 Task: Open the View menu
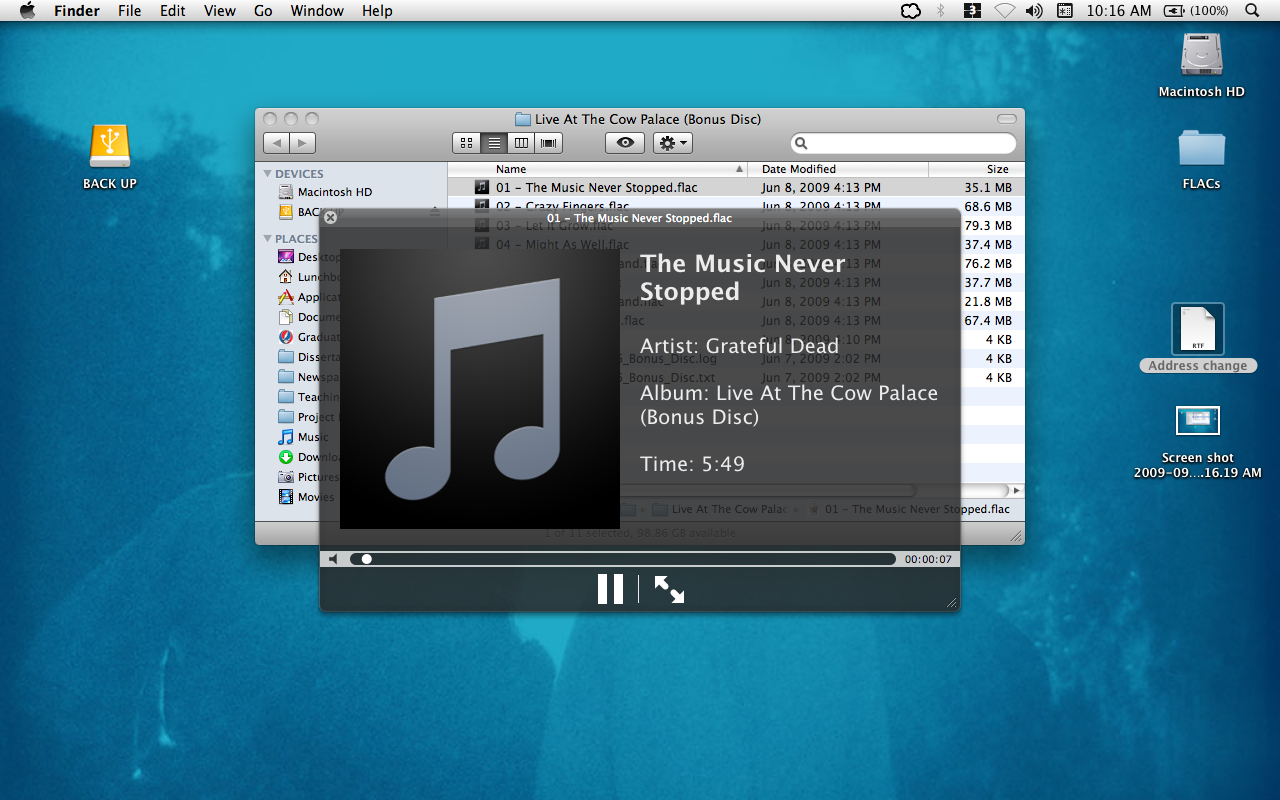(220, 11)
